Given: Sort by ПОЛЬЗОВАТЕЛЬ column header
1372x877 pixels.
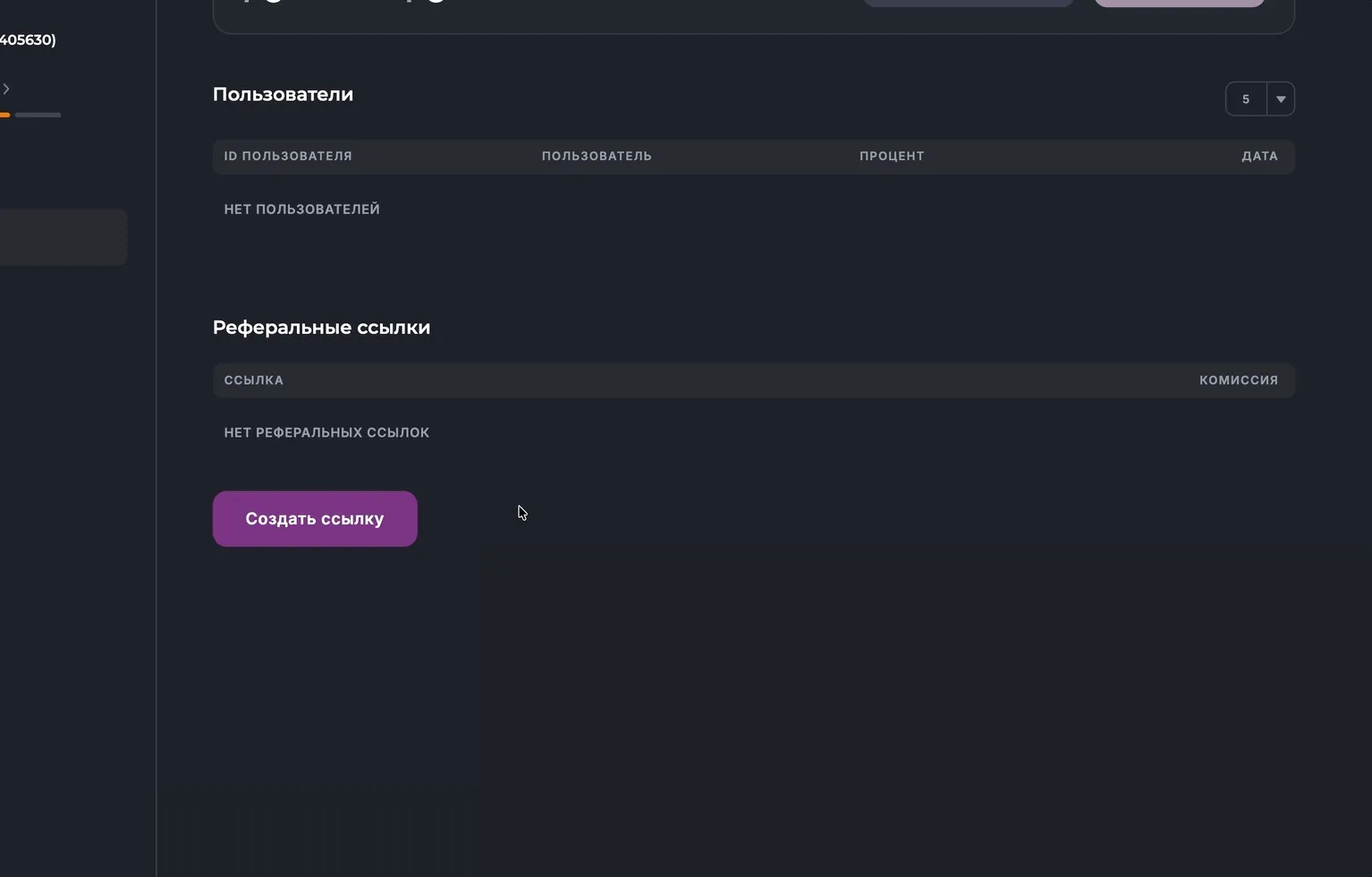Looking at the screenshot, I should (597, 157).
